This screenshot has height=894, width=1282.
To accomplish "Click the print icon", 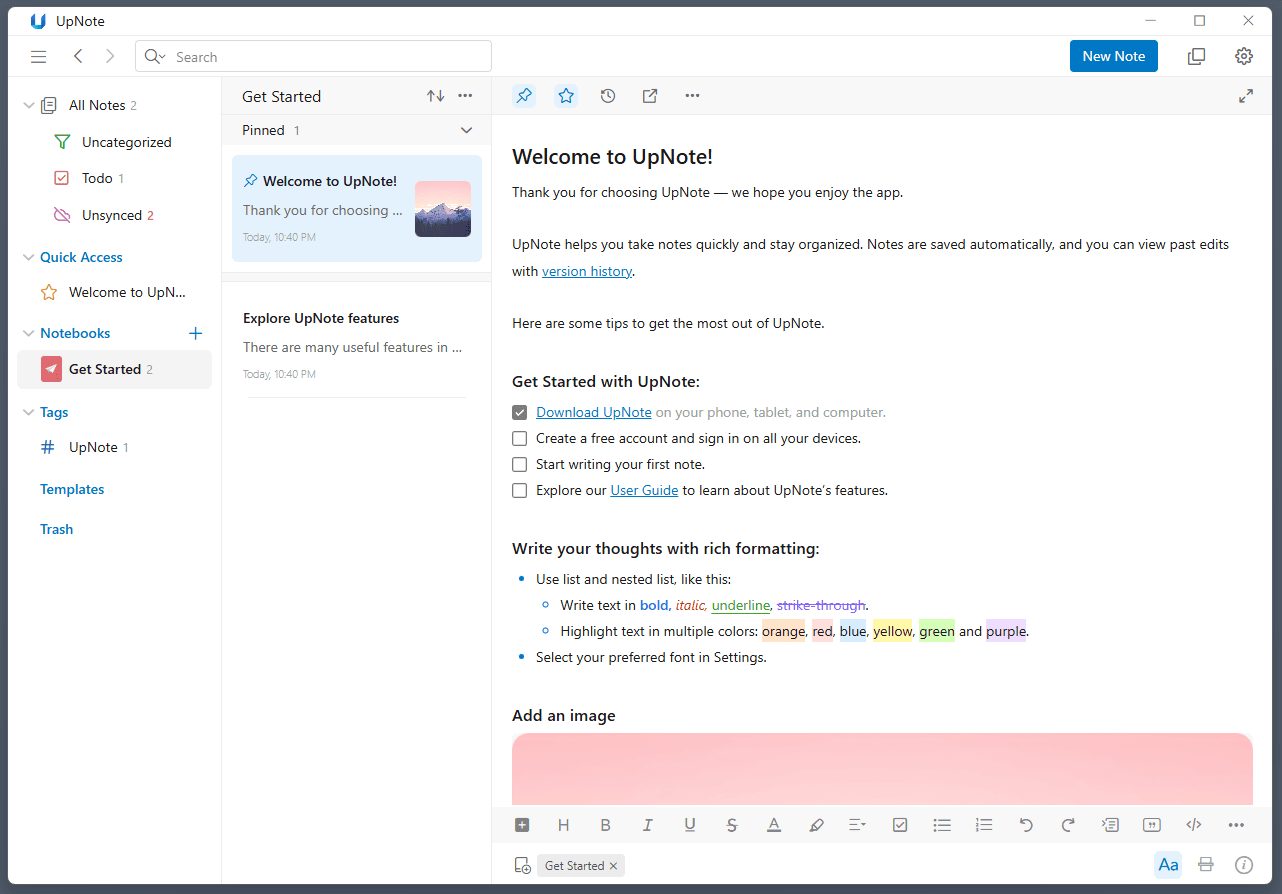I will point(1206,865).
